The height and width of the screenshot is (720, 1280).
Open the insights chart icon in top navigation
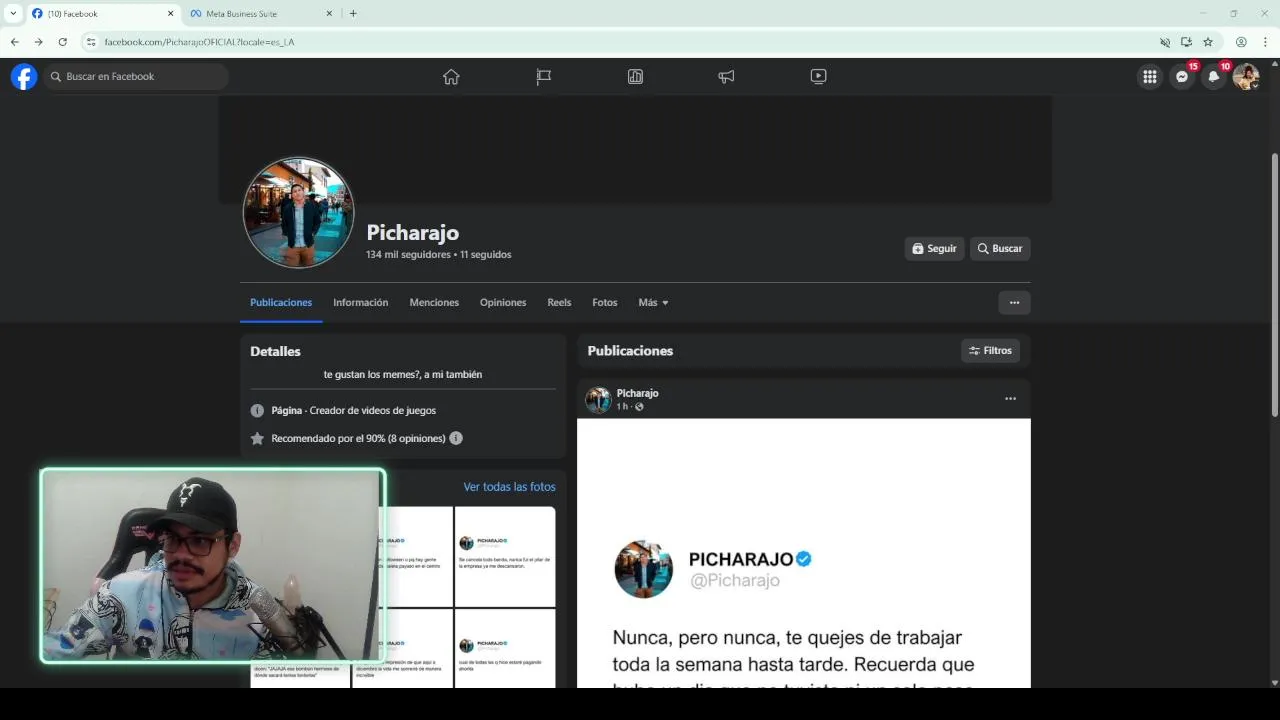click(x=635, y=76)
